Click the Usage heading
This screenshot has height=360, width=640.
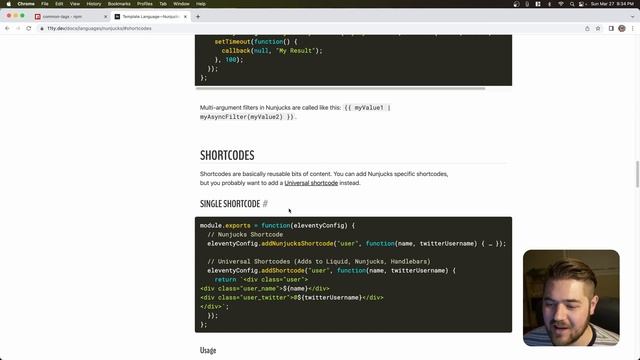coord(208,350)
